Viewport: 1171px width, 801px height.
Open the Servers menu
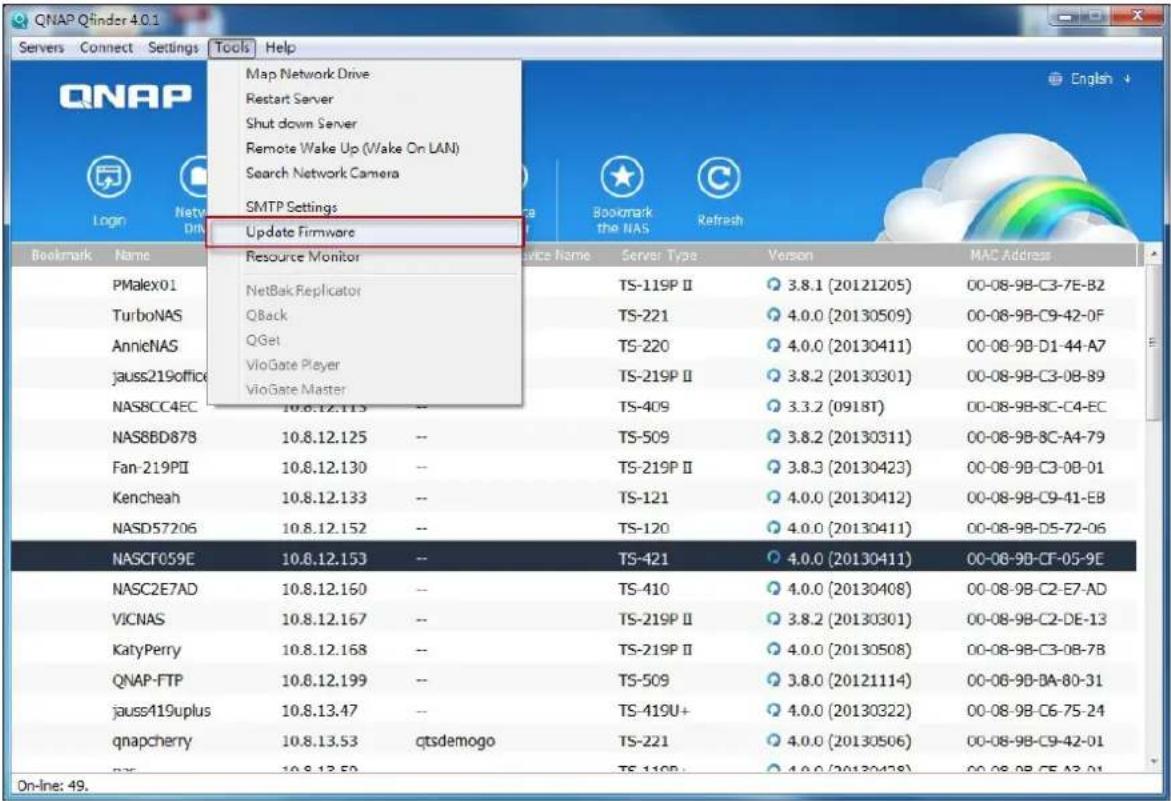pyautogui.click(x=41, y=47)
